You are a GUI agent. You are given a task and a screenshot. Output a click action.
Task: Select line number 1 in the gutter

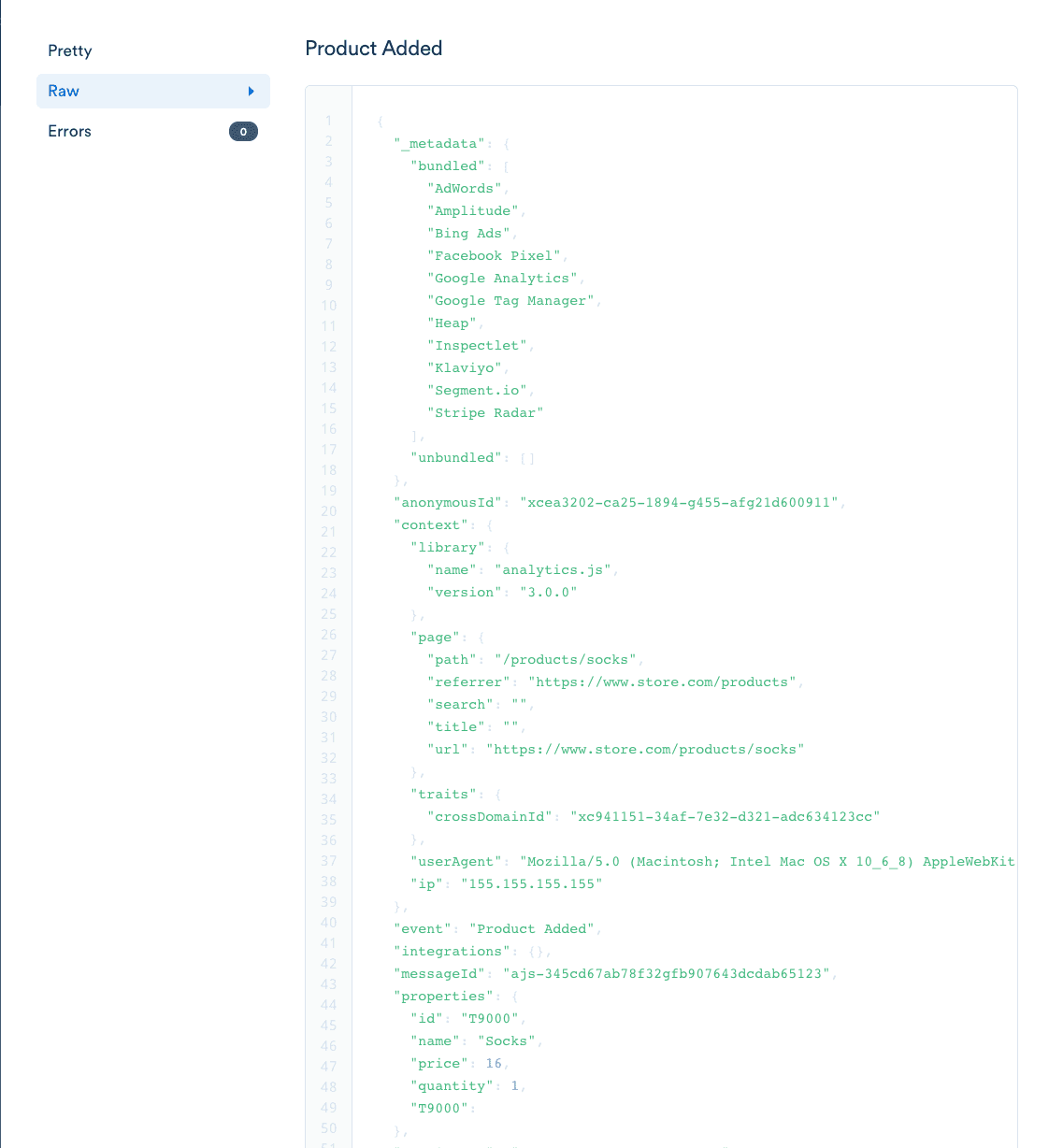(x=328, y=122)
